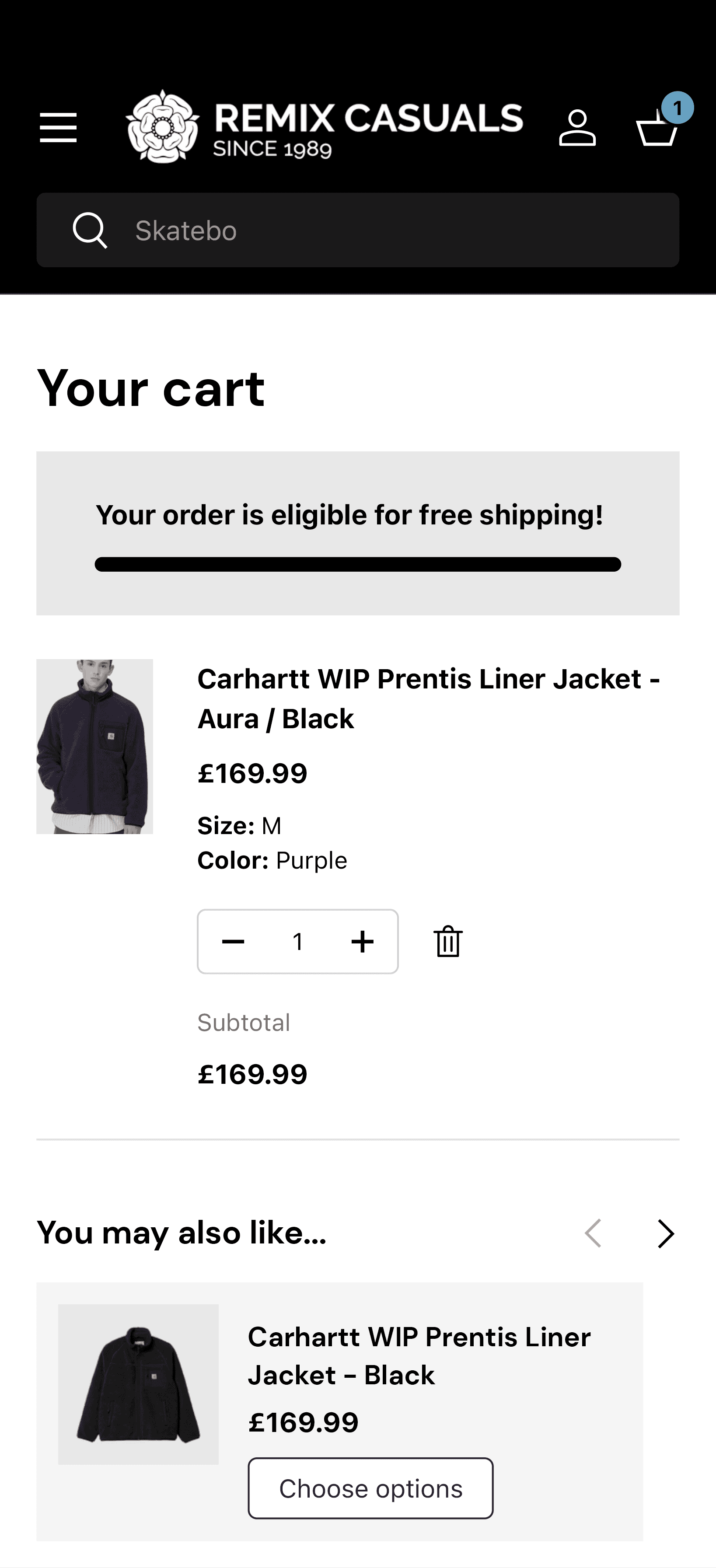Go to Your cart page heading

(x=150, y=388)
